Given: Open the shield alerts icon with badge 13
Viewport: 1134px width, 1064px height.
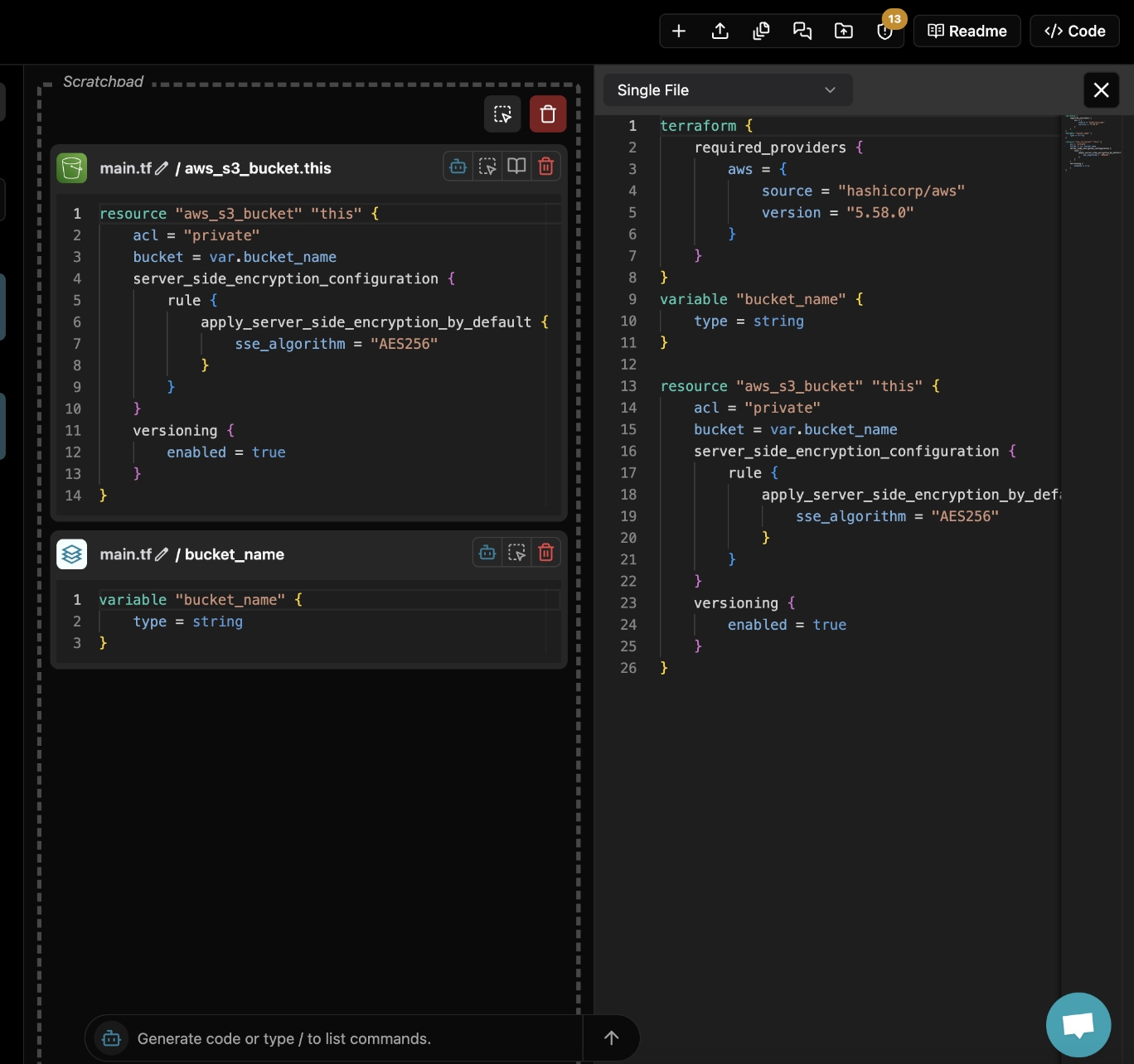Looking at the screenshot, I should [885, 31].
